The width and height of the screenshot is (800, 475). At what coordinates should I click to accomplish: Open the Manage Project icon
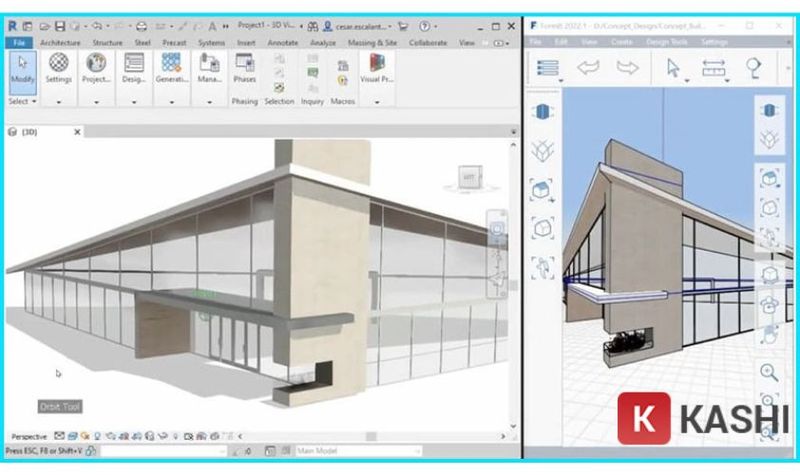(209, 62)
